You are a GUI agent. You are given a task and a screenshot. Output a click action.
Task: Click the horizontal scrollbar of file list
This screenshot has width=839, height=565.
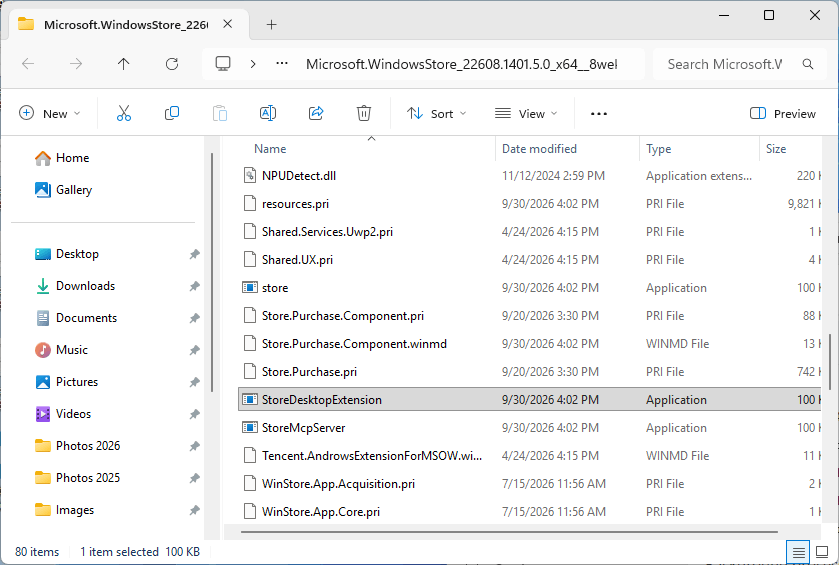[509, 532]
